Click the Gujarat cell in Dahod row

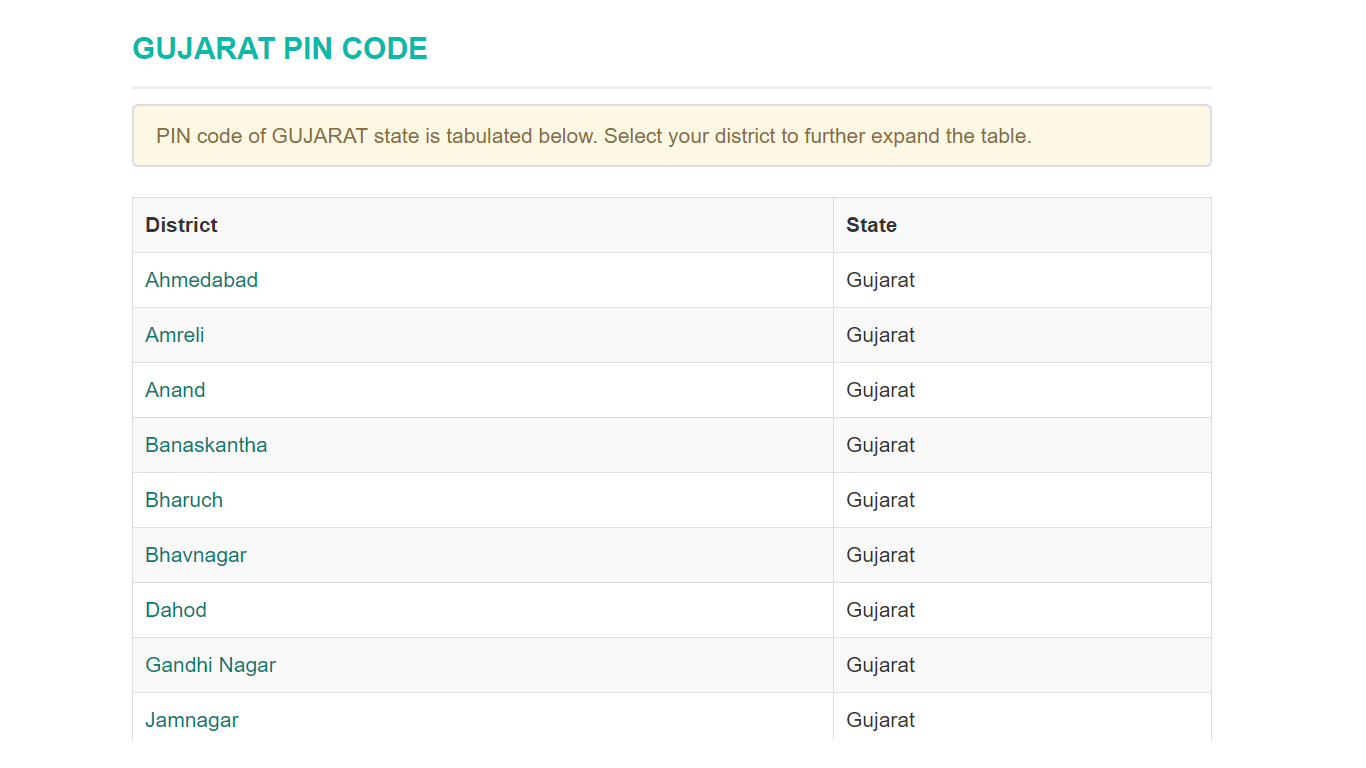880,610
